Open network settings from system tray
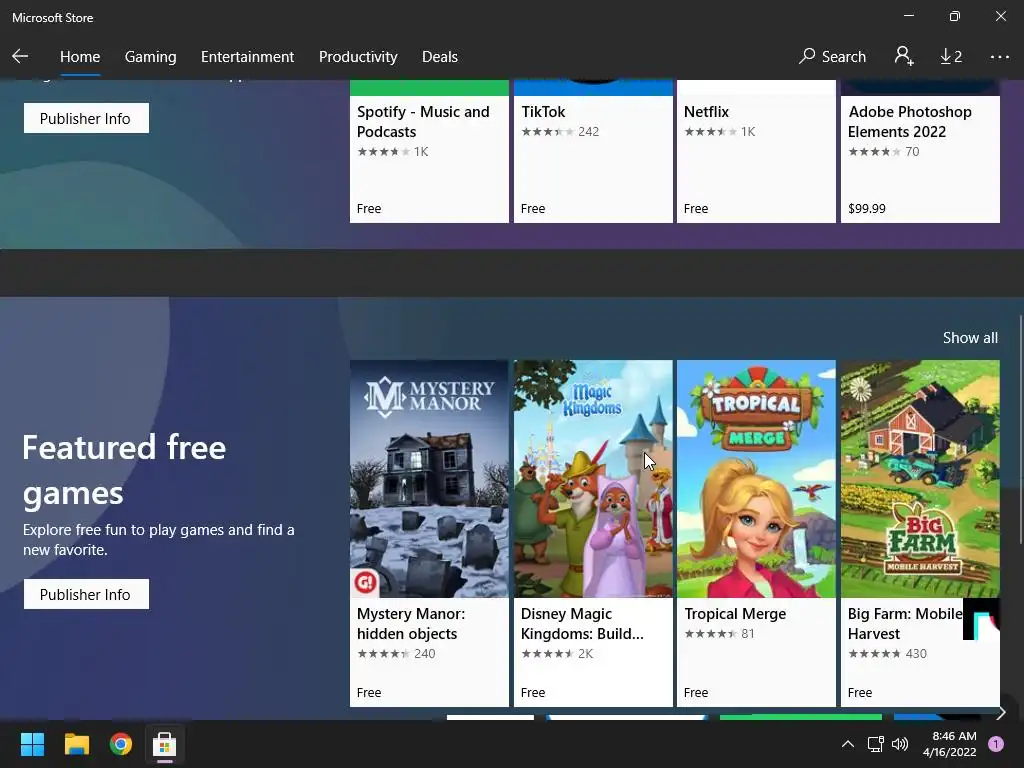 875,744
